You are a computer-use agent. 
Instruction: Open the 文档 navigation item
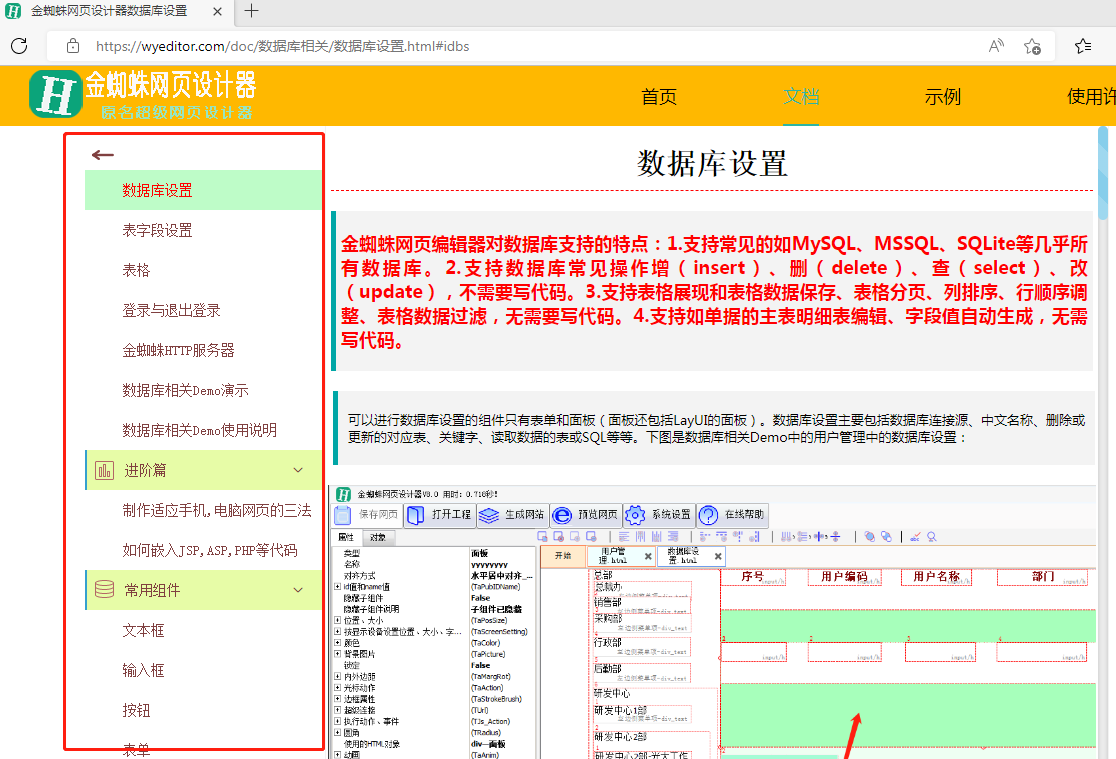click(801, 96)
